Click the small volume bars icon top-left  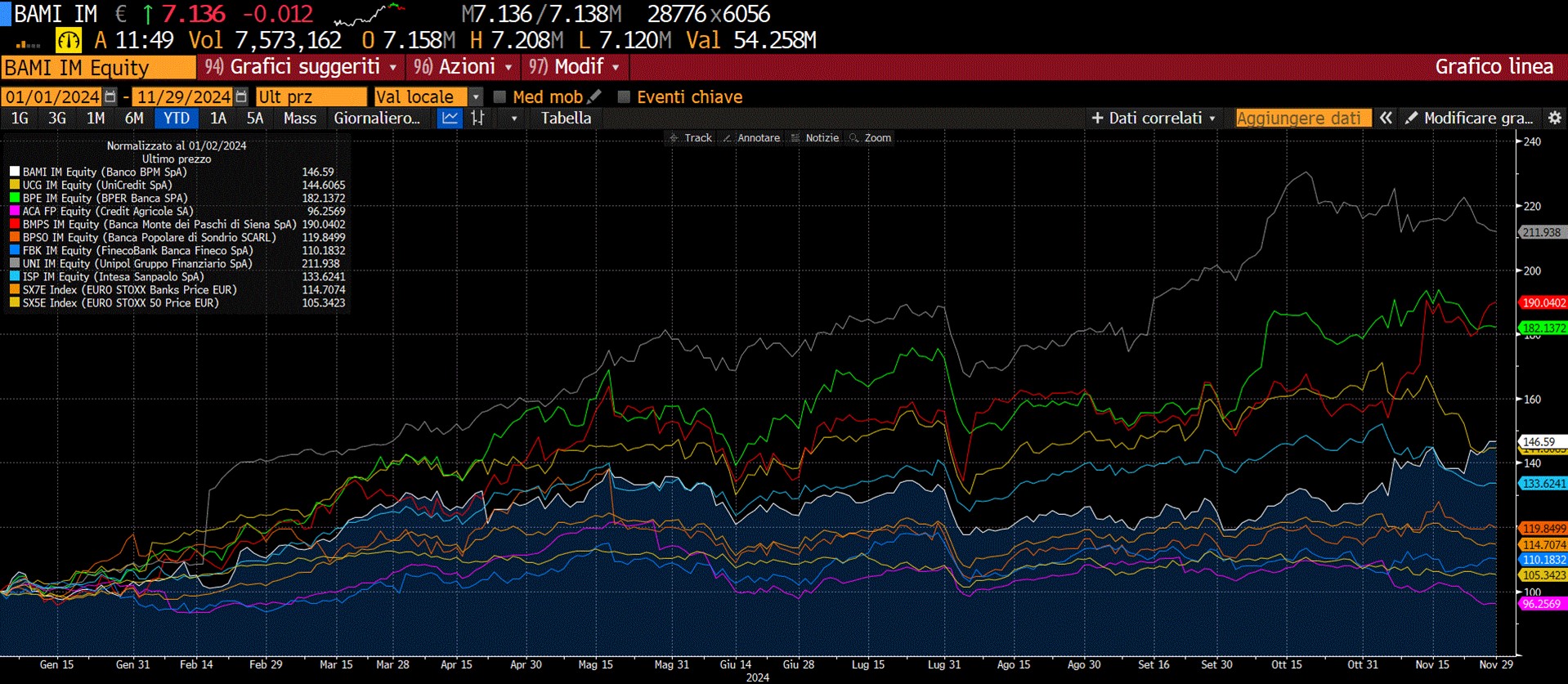pyautogui.click(x=28, y=44)
